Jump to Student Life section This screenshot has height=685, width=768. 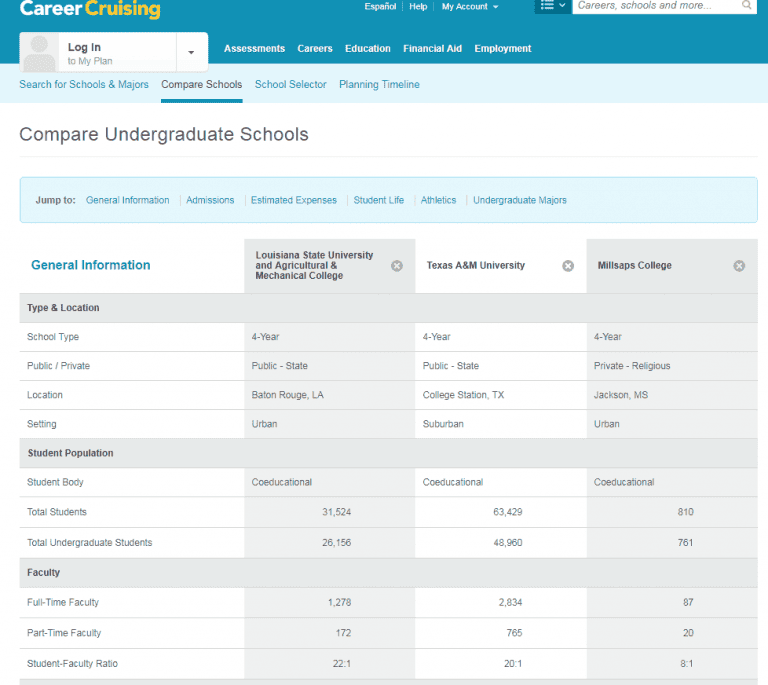pos(379,200)
